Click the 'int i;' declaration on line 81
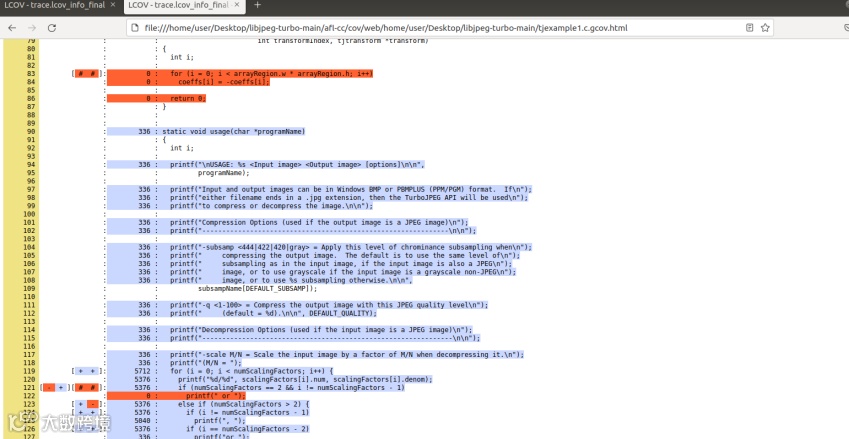Screen dimensions: 849x439 [x=182, y=57]
